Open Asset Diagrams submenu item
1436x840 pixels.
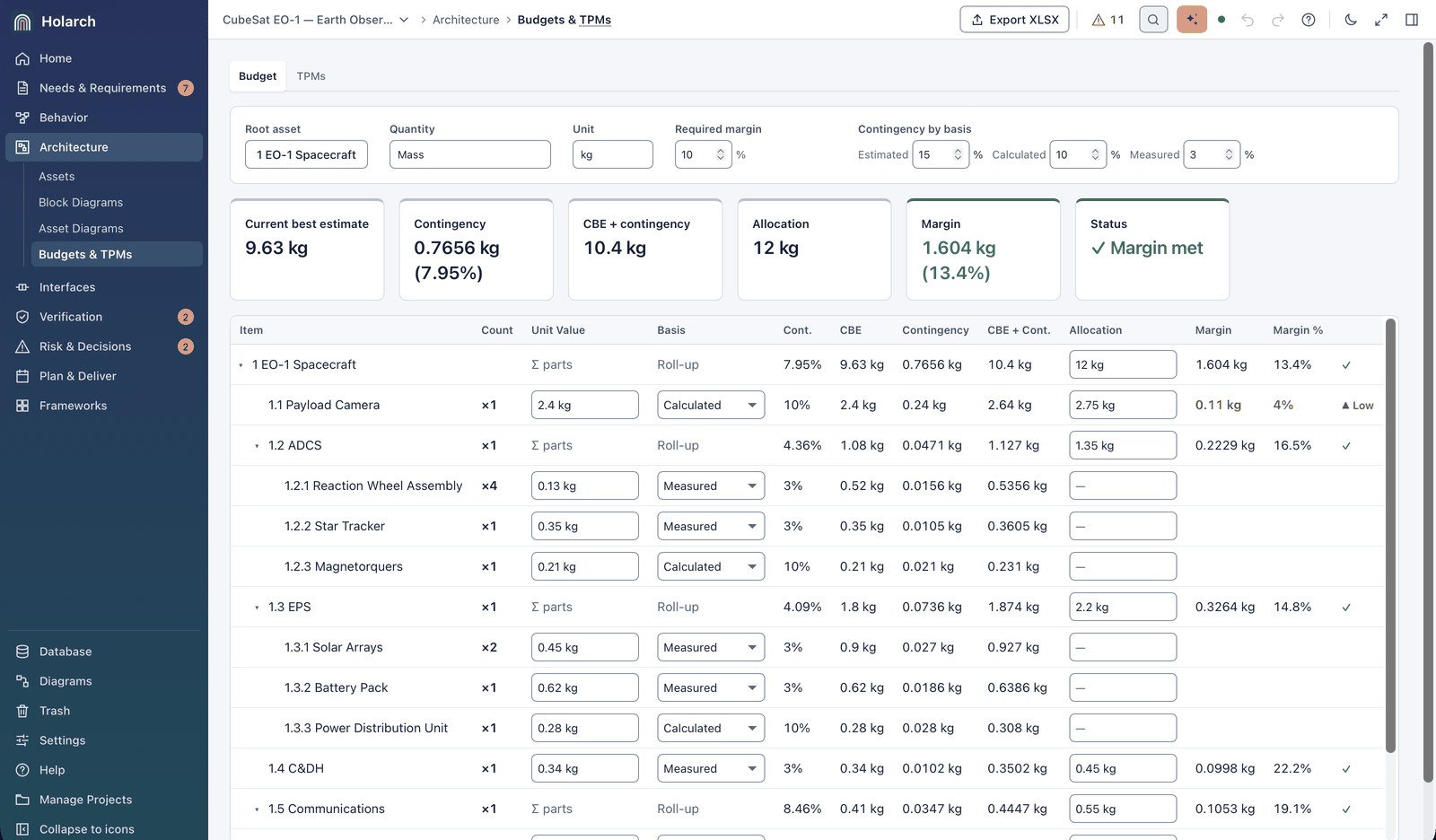click(117, 229)
